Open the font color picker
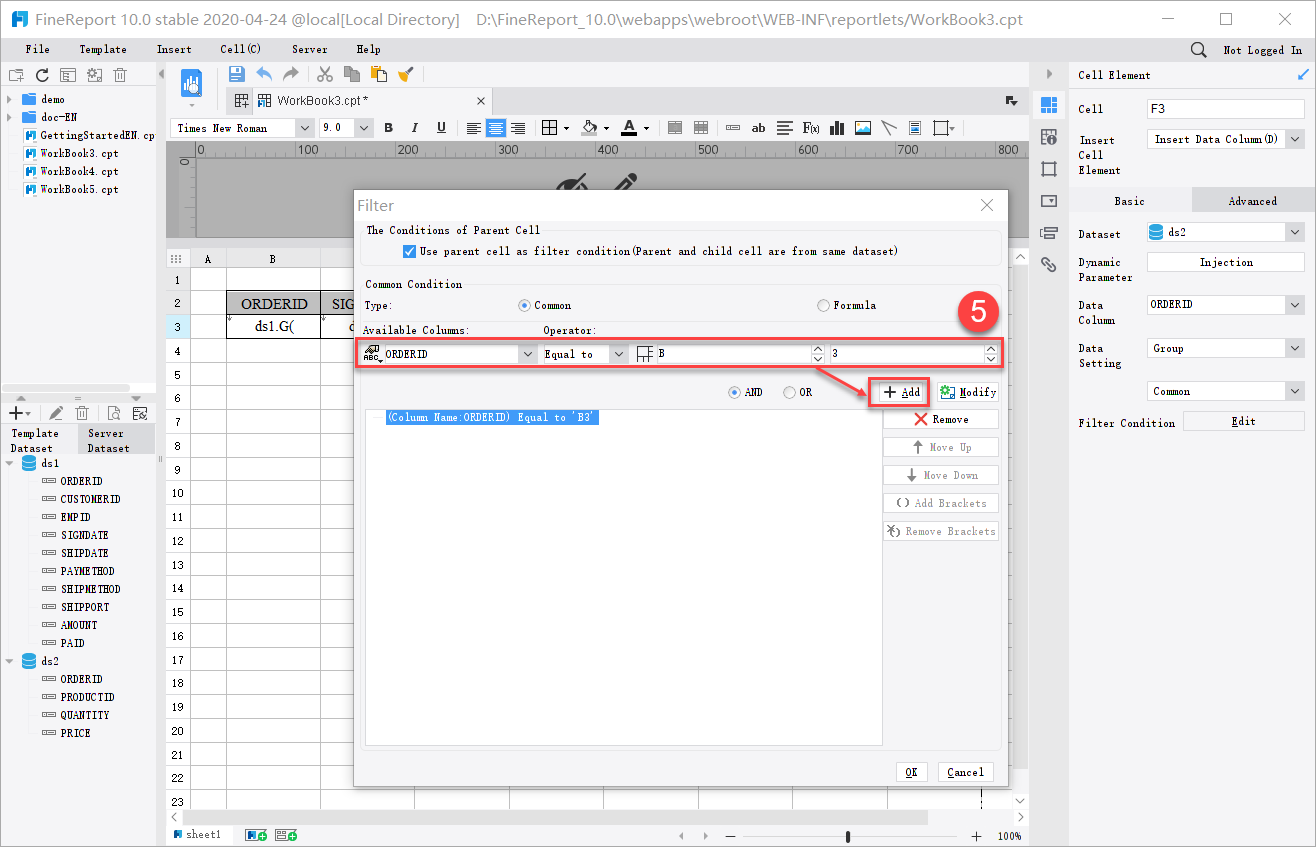Viewport: 1316px width, 847px height. coord(629,128)
